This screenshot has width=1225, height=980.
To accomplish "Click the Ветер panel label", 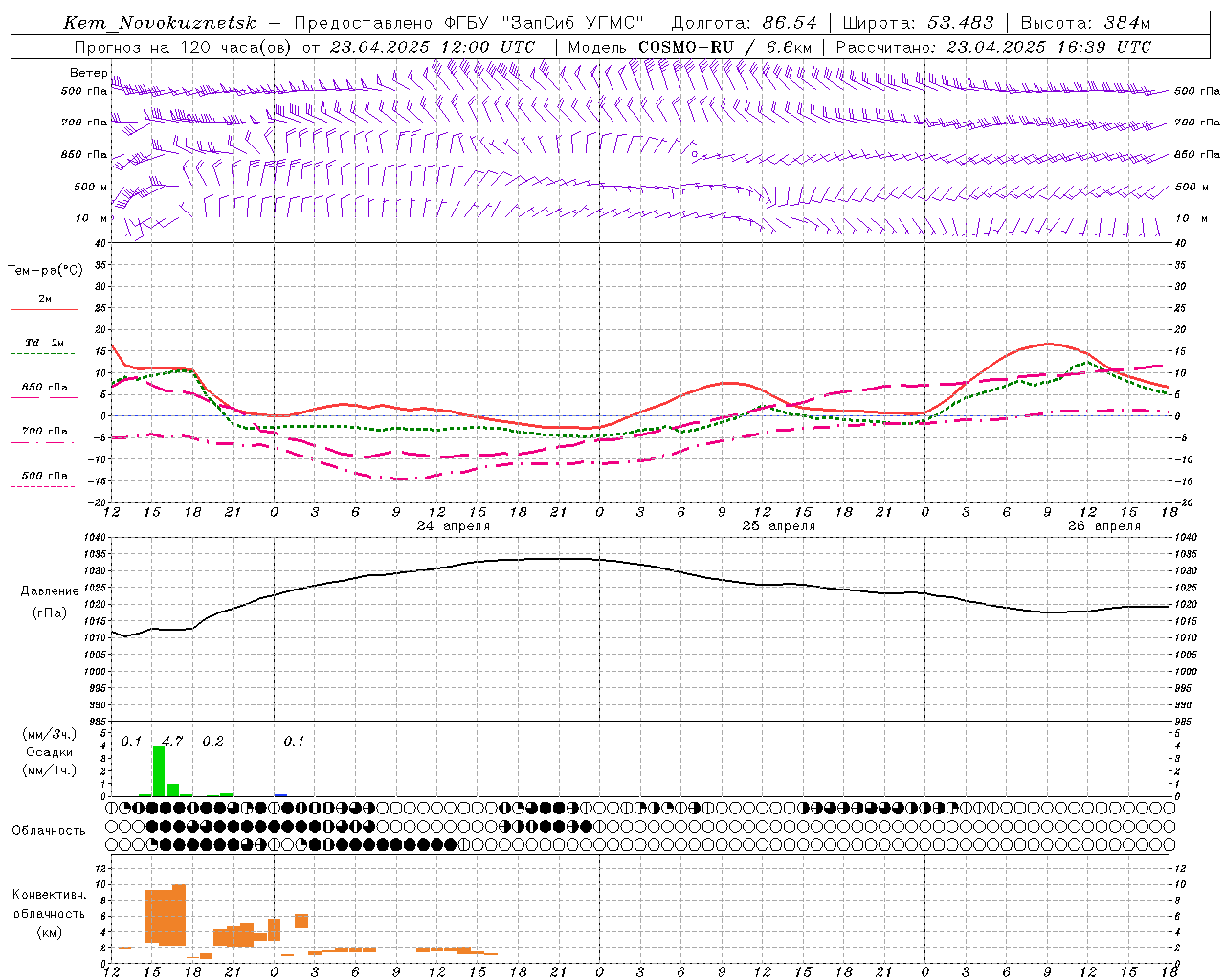I will pos(88,73).
